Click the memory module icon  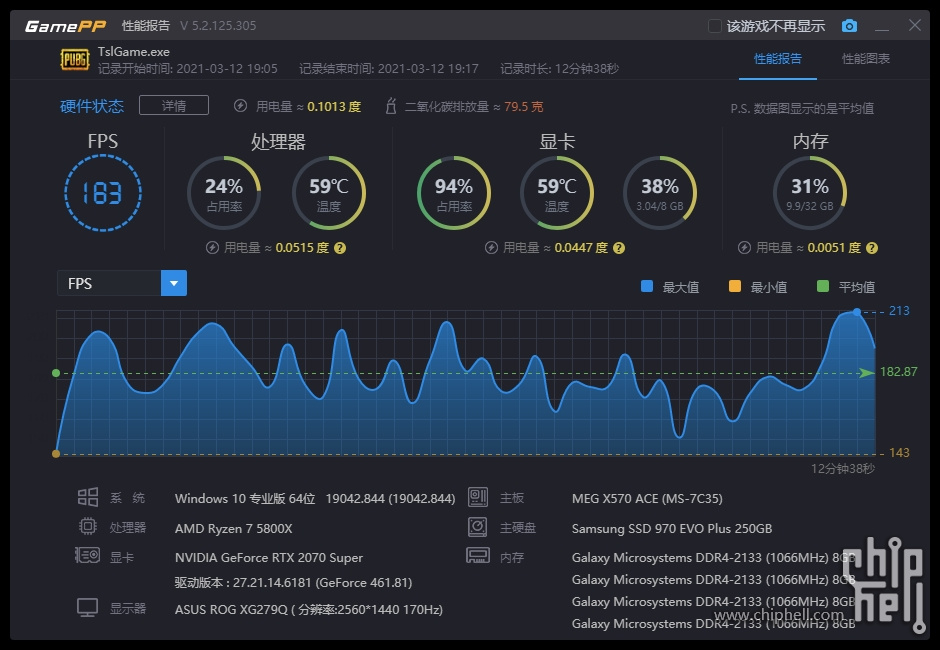pos(478,555)
